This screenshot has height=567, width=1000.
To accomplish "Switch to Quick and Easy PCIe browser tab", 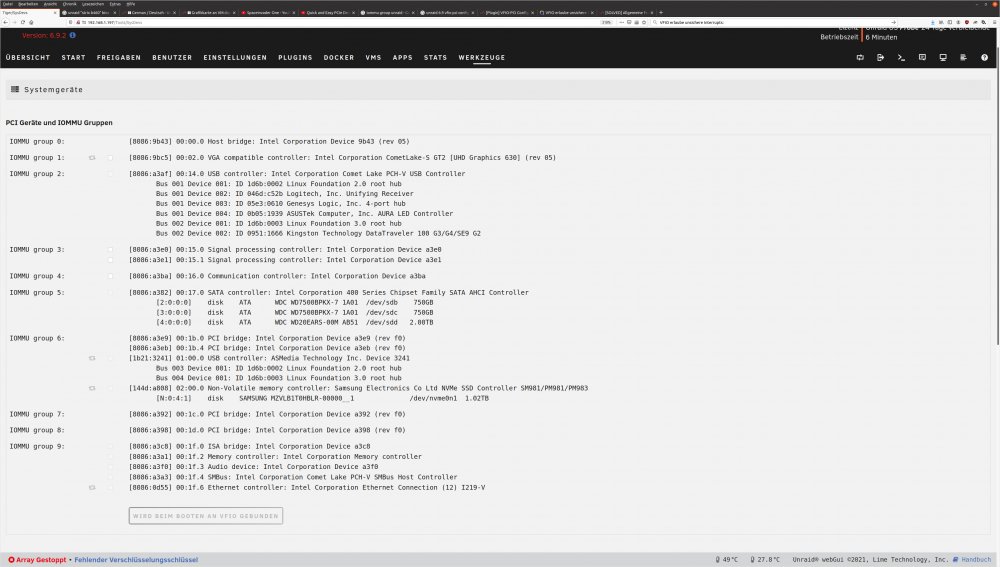I will tap(328, 12).
